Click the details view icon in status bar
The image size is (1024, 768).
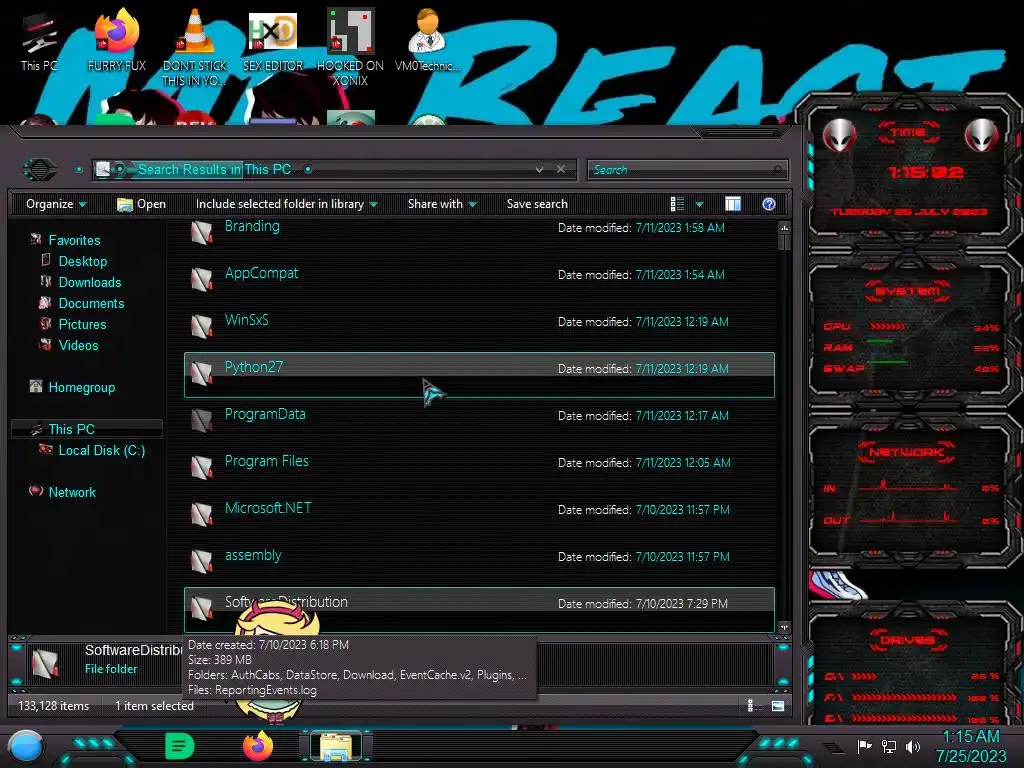coord(751,705)
